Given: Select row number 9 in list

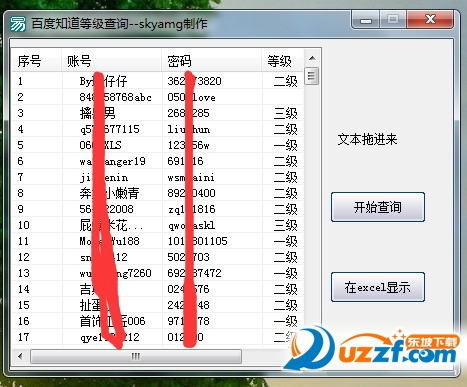Looking at the screenshot, I should pyautogui.click(x=157, y=209).
